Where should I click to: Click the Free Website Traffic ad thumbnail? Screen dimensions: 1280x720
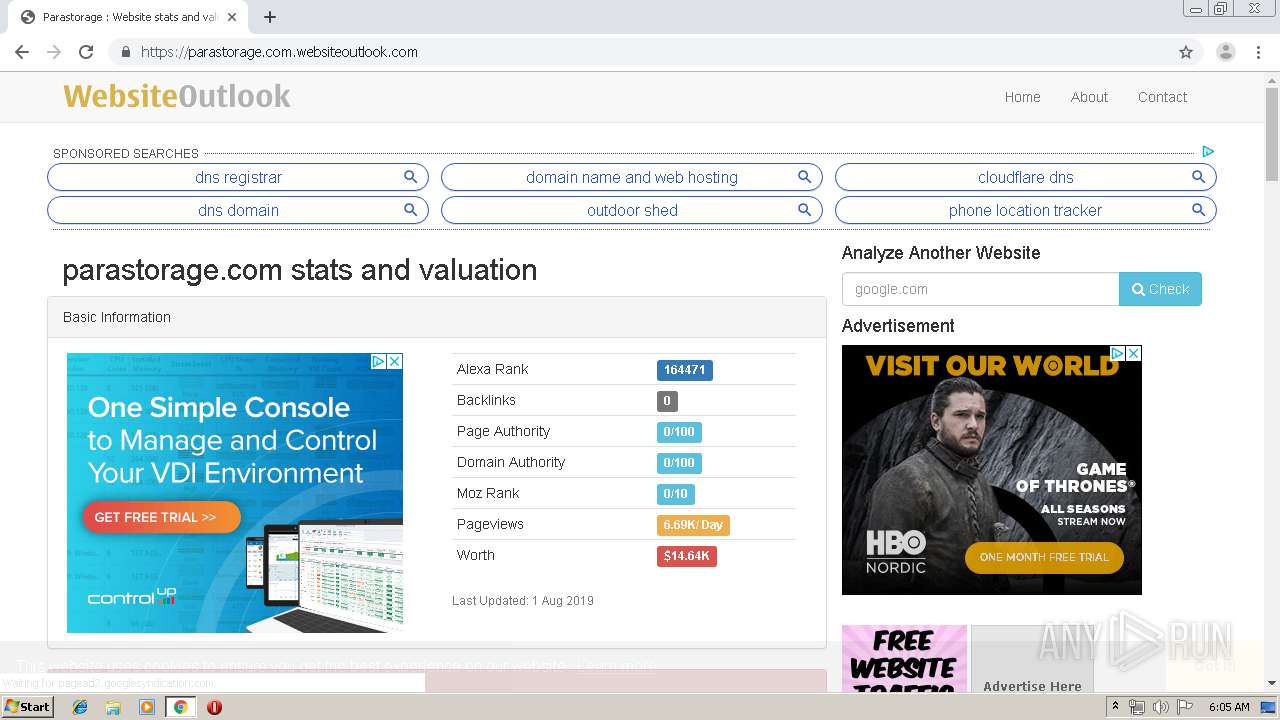[904, 658]
